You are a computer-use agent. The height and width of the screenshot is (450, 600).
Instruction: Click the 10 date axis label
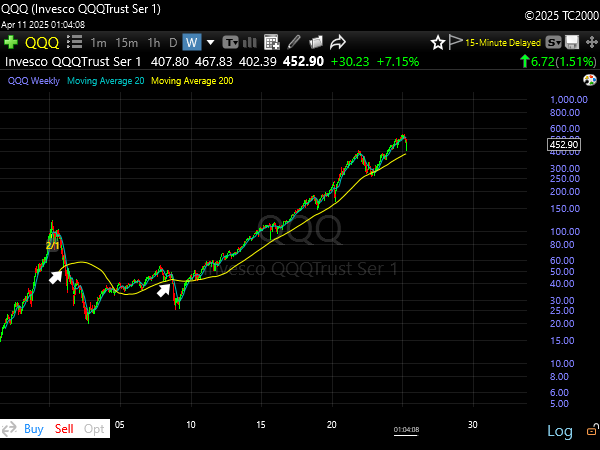191,424
